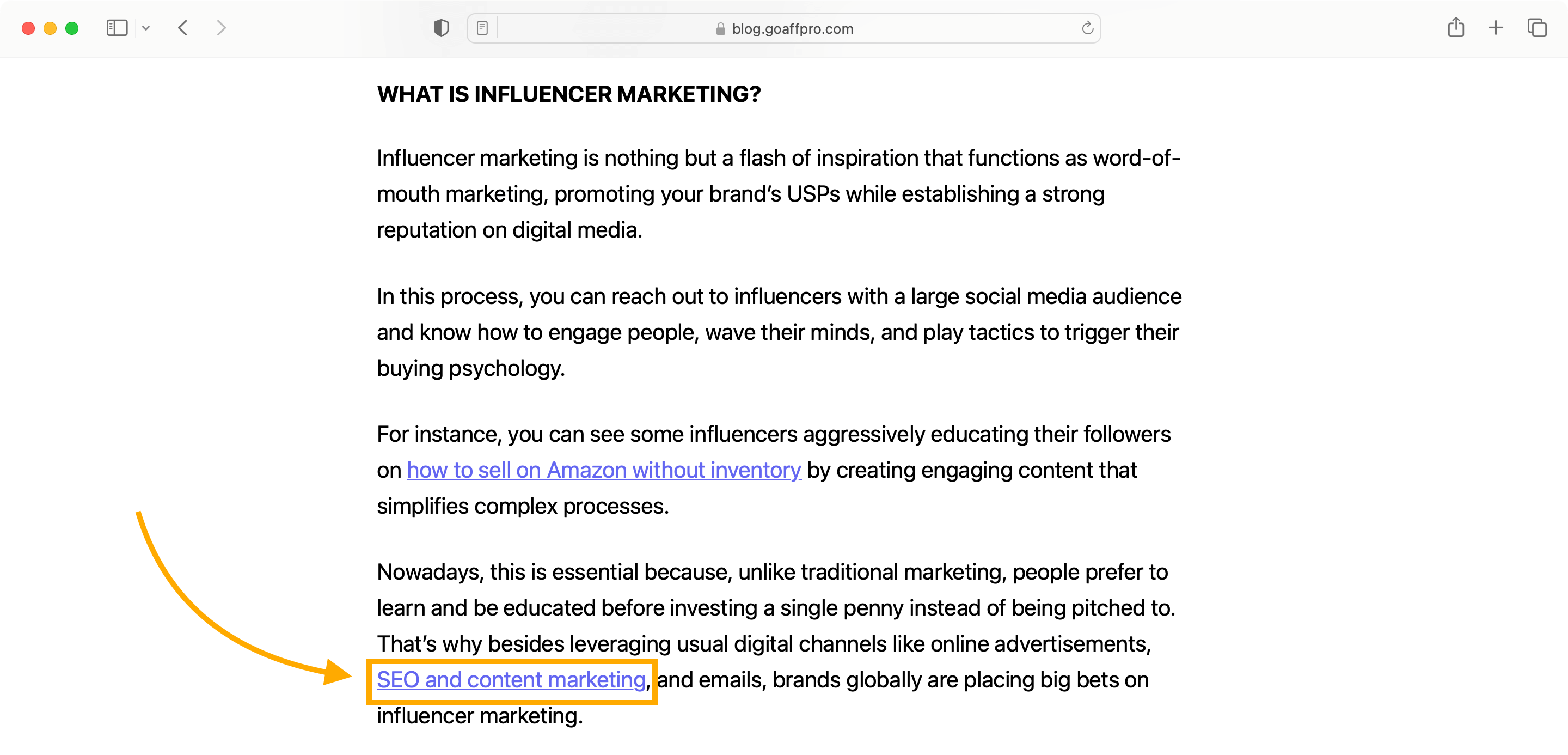Show Reader view for this page

point(482,28)
